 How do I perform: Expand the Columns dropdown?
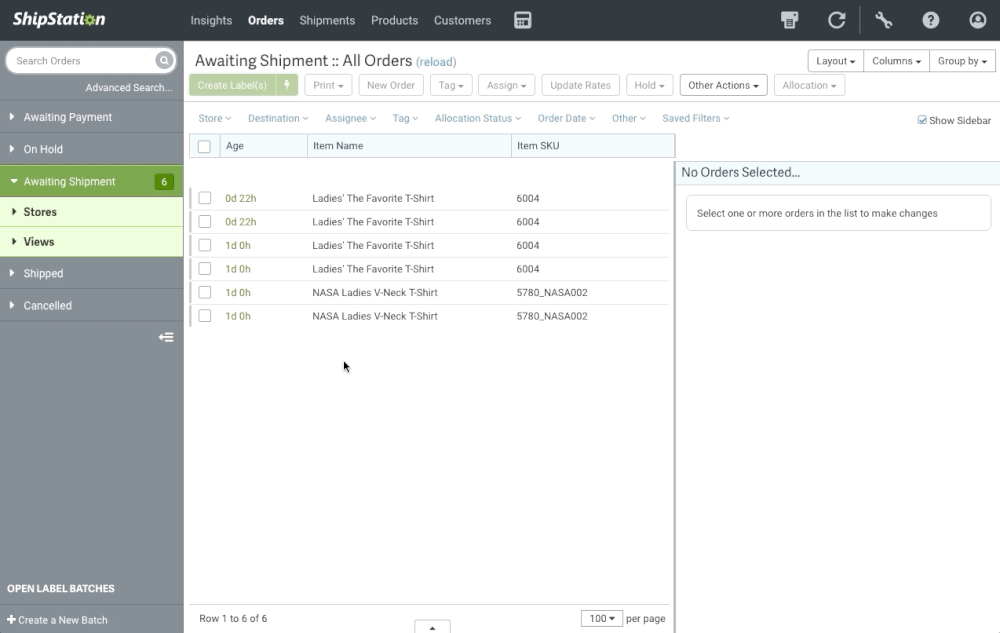click(x=896, y=61)
